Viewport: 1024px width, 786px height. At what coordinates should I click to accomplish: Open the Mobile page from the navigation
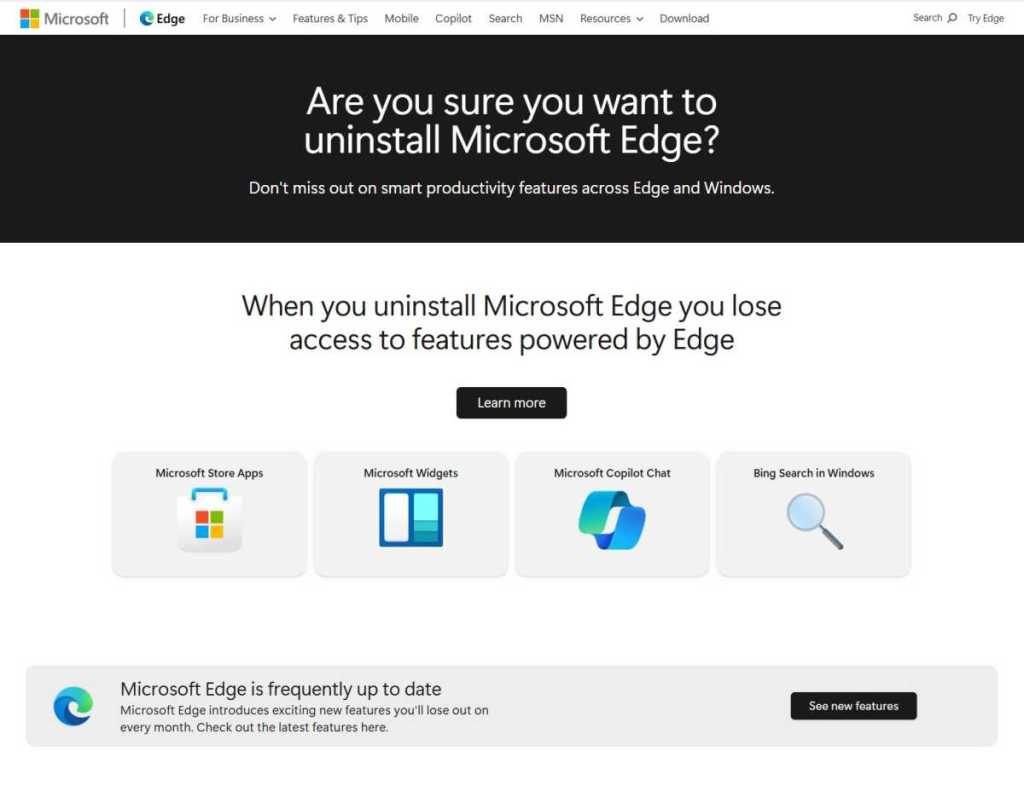(401, 18)
